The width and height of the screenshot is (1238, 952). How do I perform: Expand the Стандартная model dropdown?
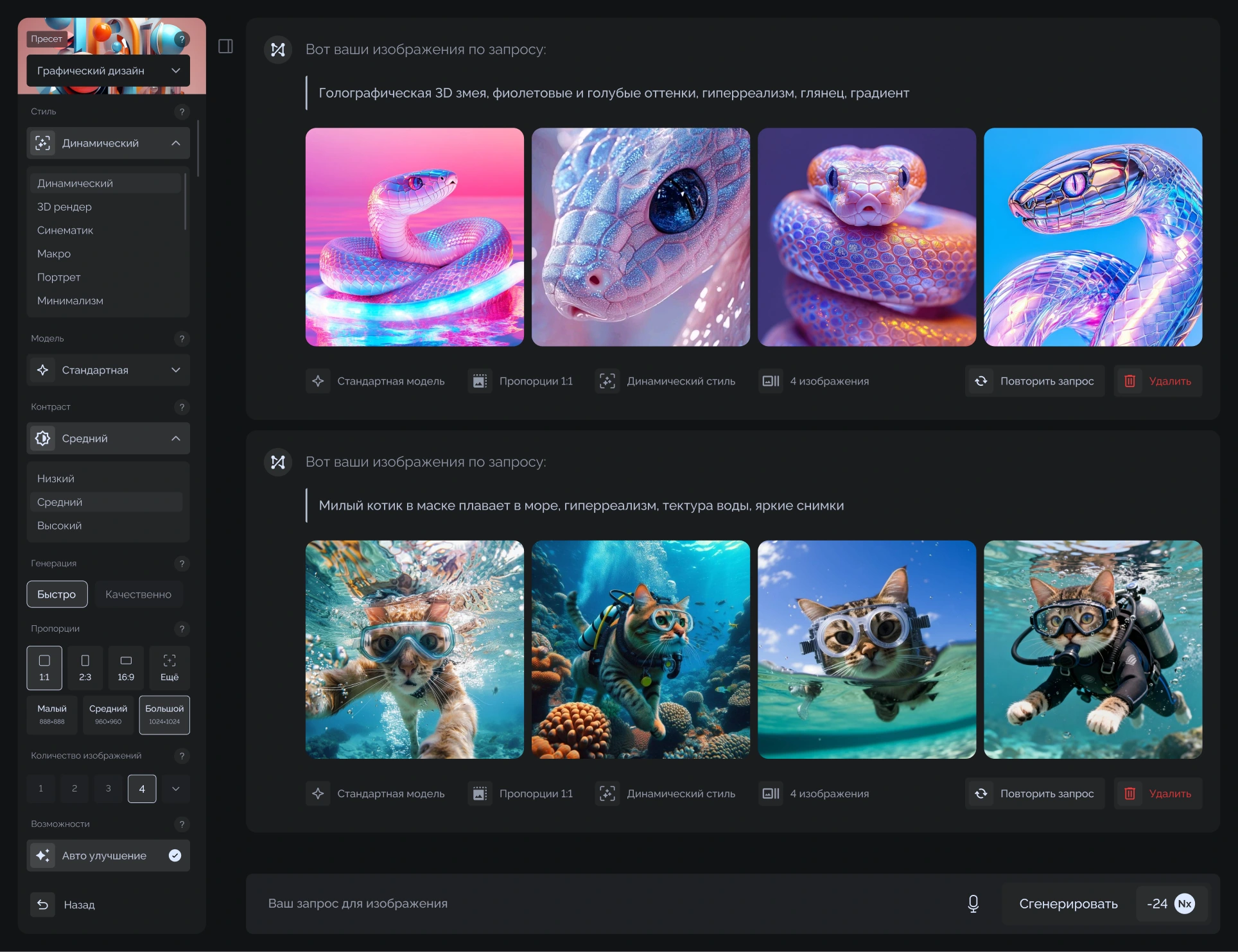point(108,370)
